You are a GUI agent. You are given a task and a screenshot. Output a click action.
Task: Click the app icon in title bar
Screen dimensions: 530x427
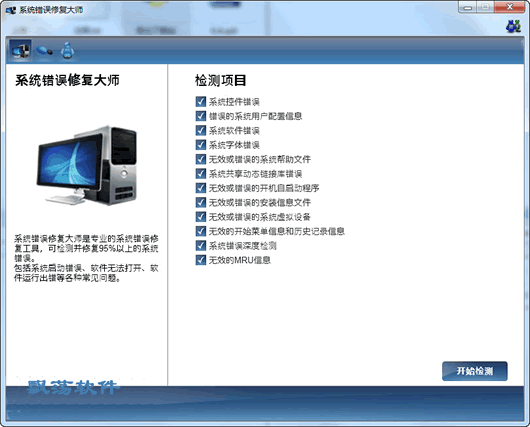[11, 10]
